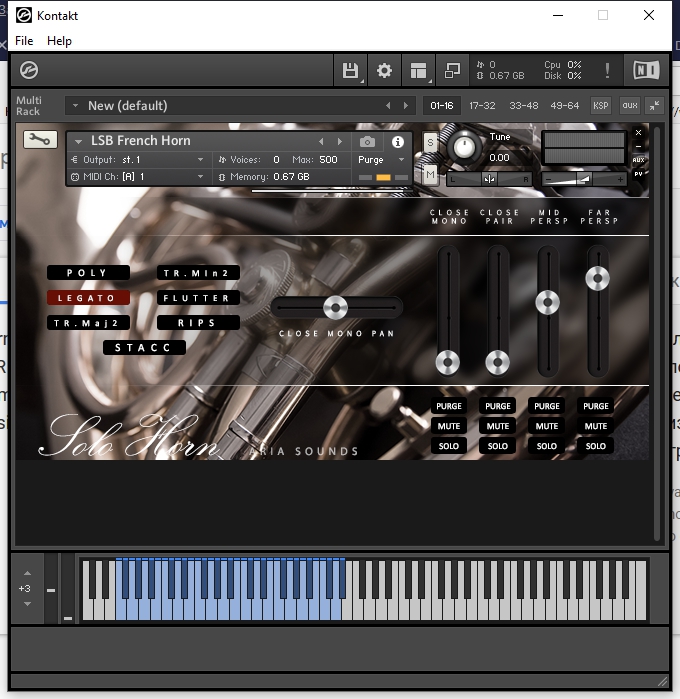Enable STACC articulation
Screen dimensions: 680x699
(144, 348)
